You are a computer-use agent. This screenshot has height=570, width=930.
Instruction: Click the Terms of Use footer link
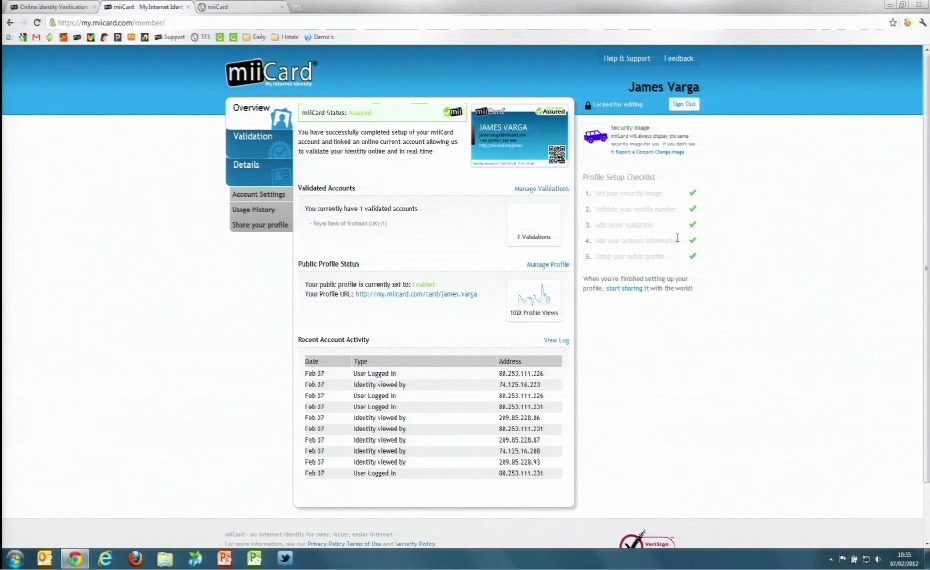(x=364, y=544)
